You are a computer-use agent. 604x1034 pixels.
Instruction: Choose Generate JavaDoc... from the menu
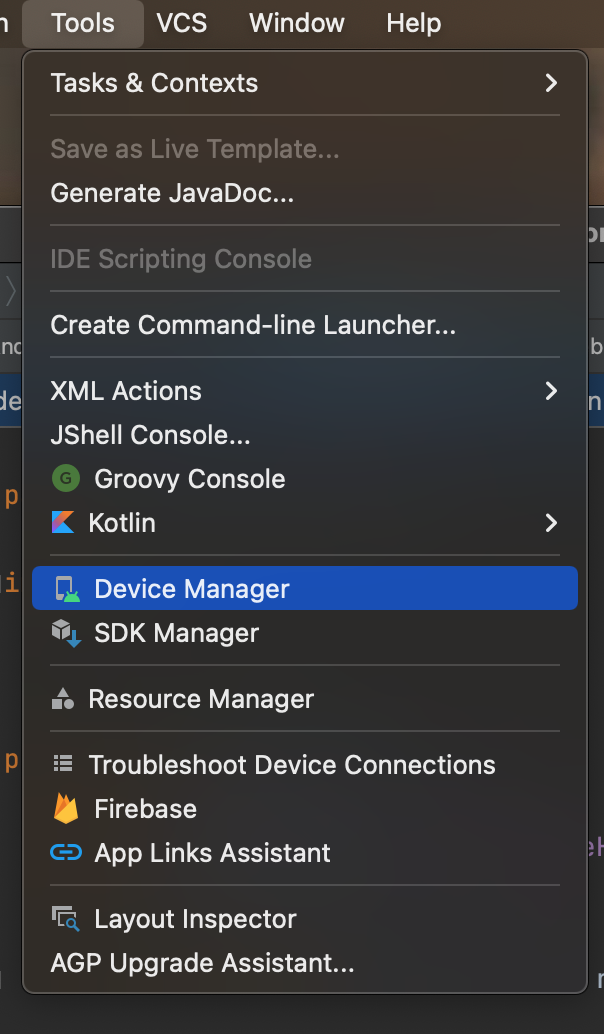[172, 193]
